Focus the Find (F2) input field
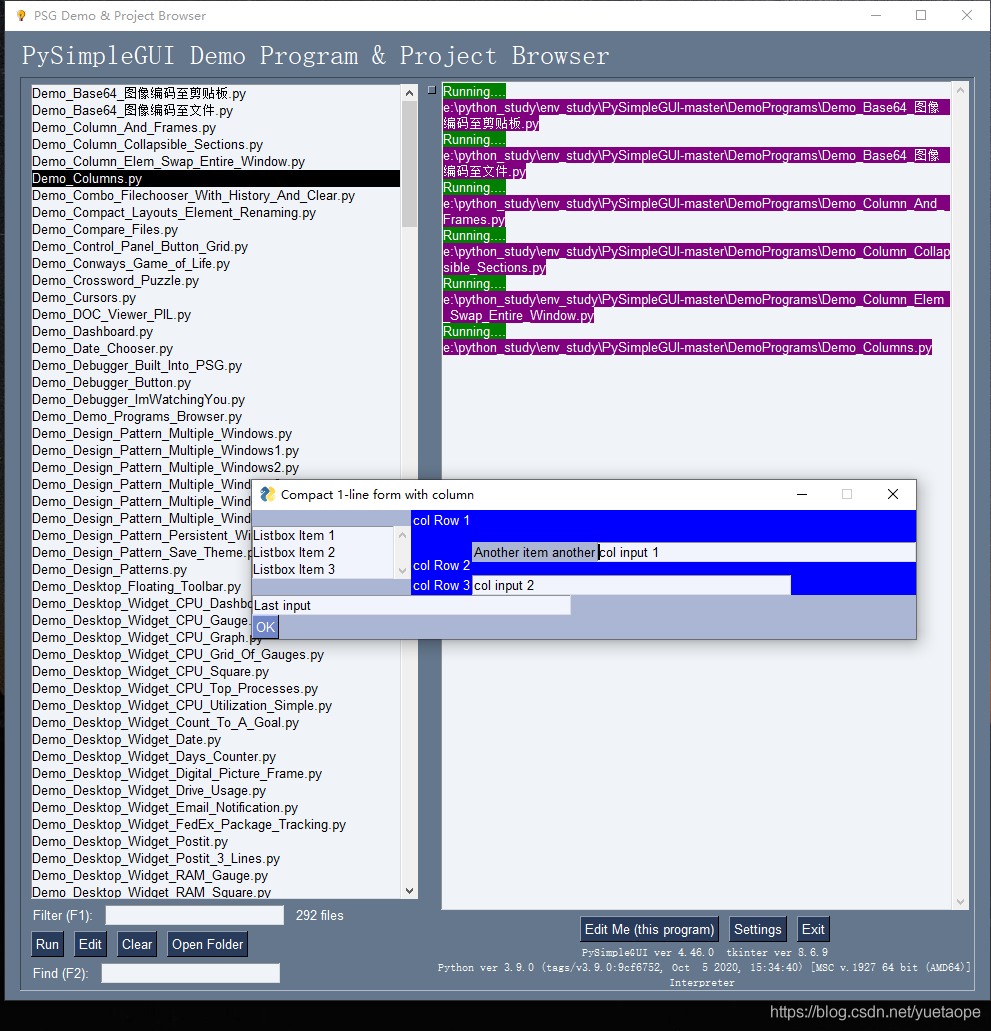Image resolution: width=991 pixels, height=1031 pixels. [191, 973]
